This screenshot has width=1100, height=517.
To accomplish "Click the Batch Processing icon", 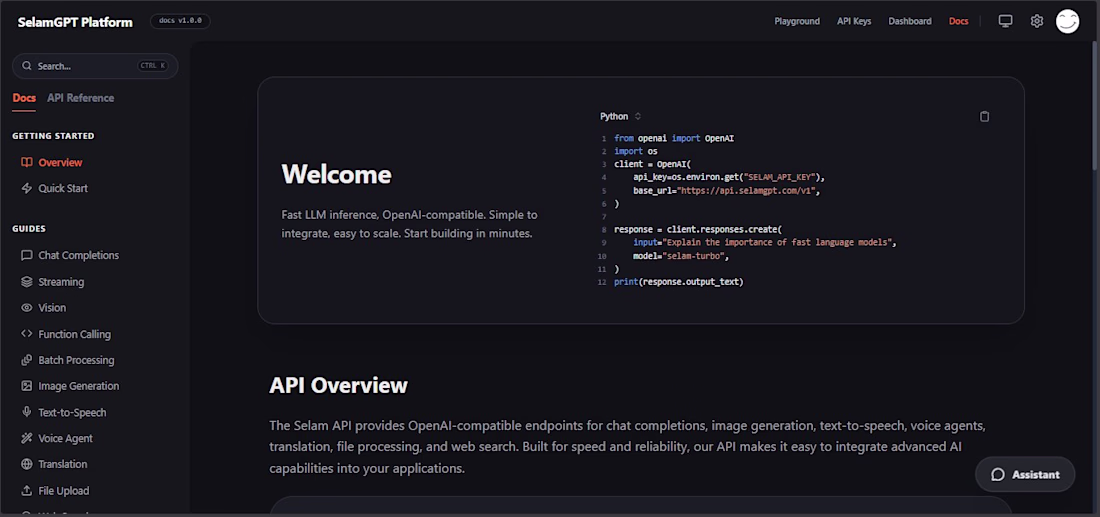I will point(27,360).
